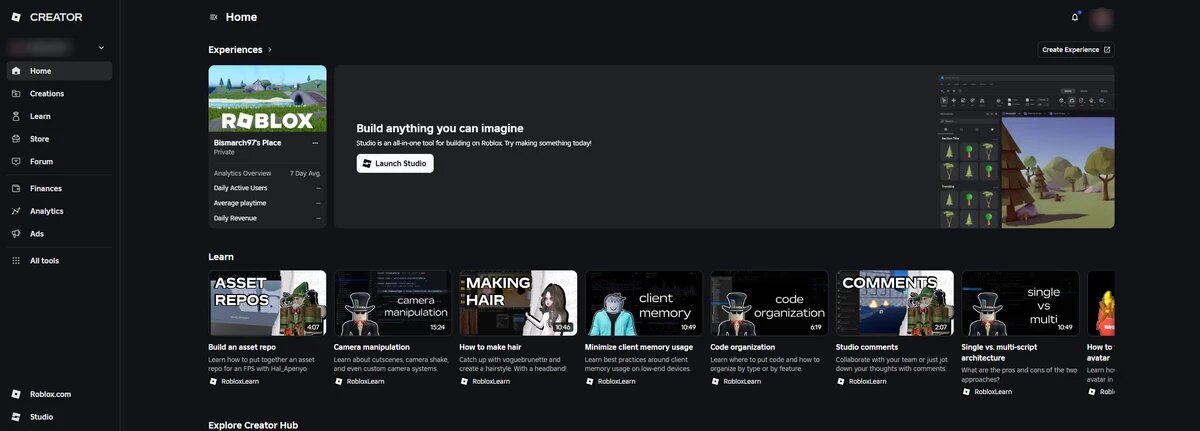The image size is (1200, 431).
Task: Open Finances in the sidebar
Action: point(59,188)
